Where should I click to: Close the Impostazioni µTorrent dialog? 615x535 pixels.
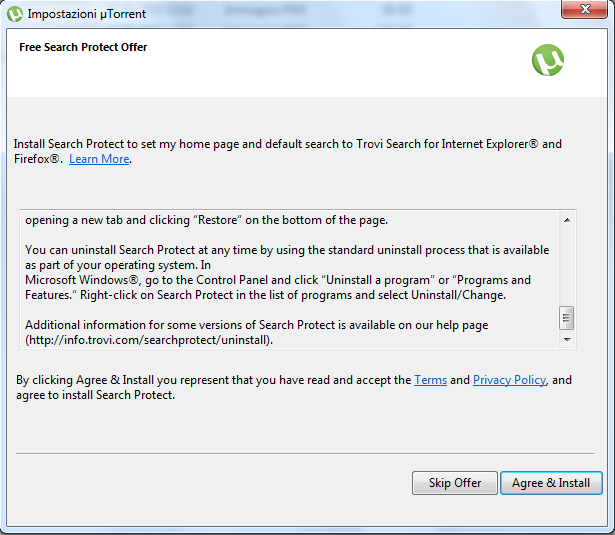point(584,9)
